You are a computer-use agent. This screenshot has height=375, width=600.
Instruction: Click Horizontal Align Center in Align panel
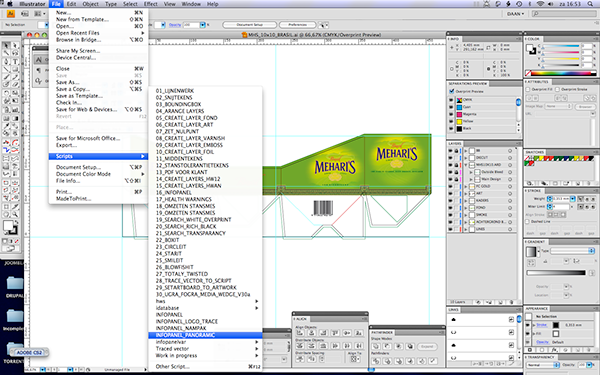click(x=311, y=333)
